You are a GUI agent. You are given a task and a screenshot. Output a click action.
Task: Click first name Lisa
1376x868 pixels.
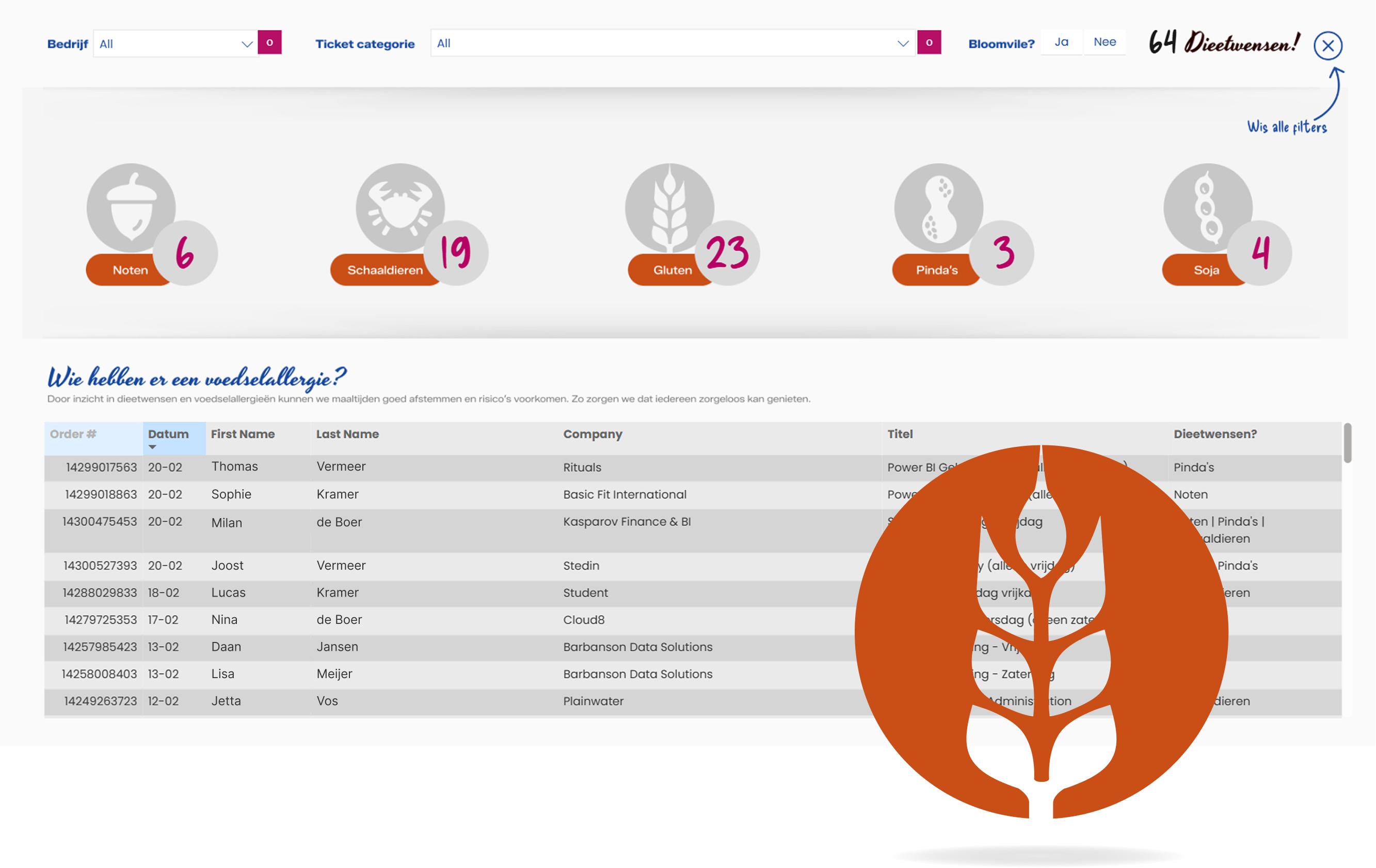[223, 674]
